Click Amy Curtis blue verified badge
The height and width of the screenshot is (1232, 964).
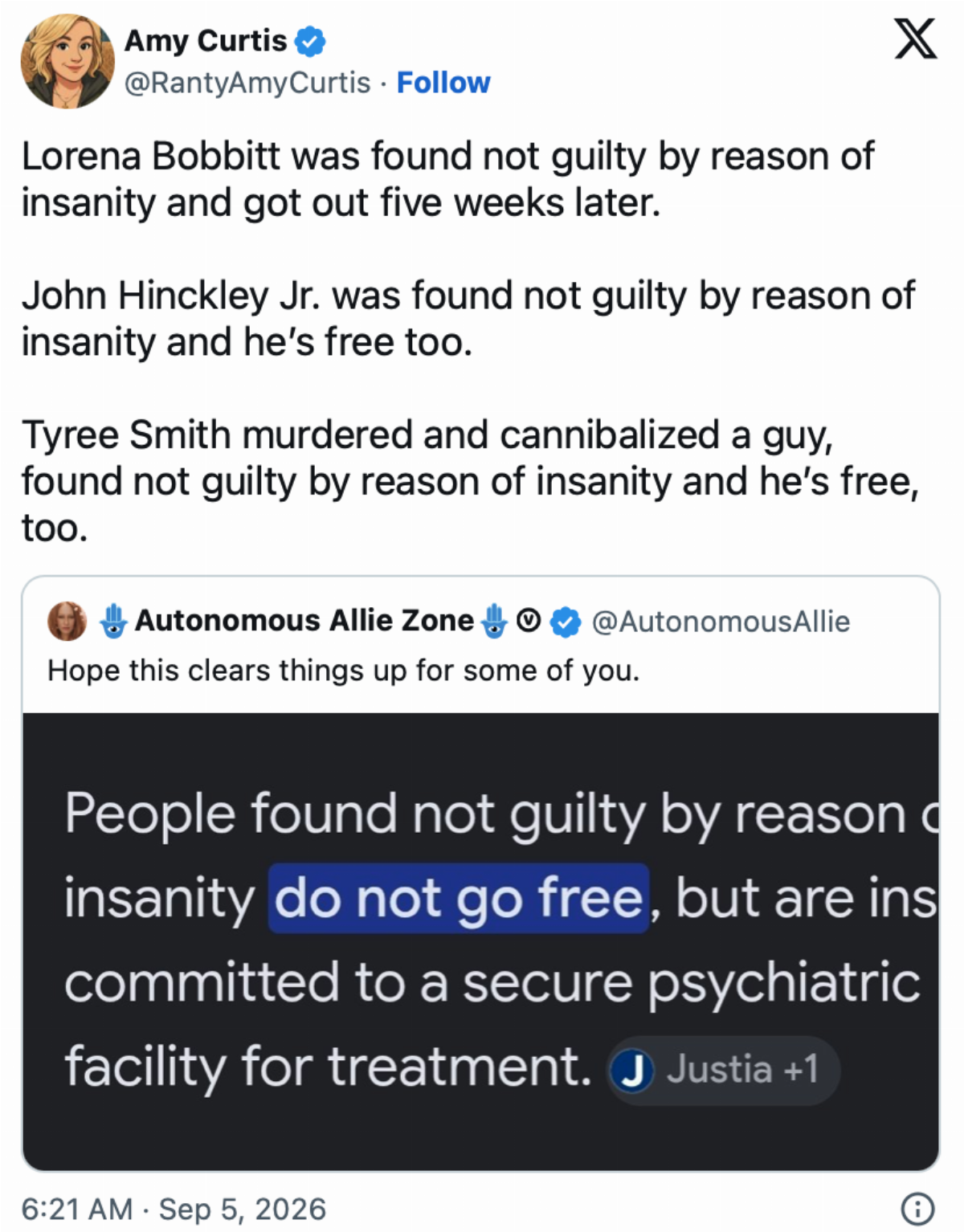[310, 41]
